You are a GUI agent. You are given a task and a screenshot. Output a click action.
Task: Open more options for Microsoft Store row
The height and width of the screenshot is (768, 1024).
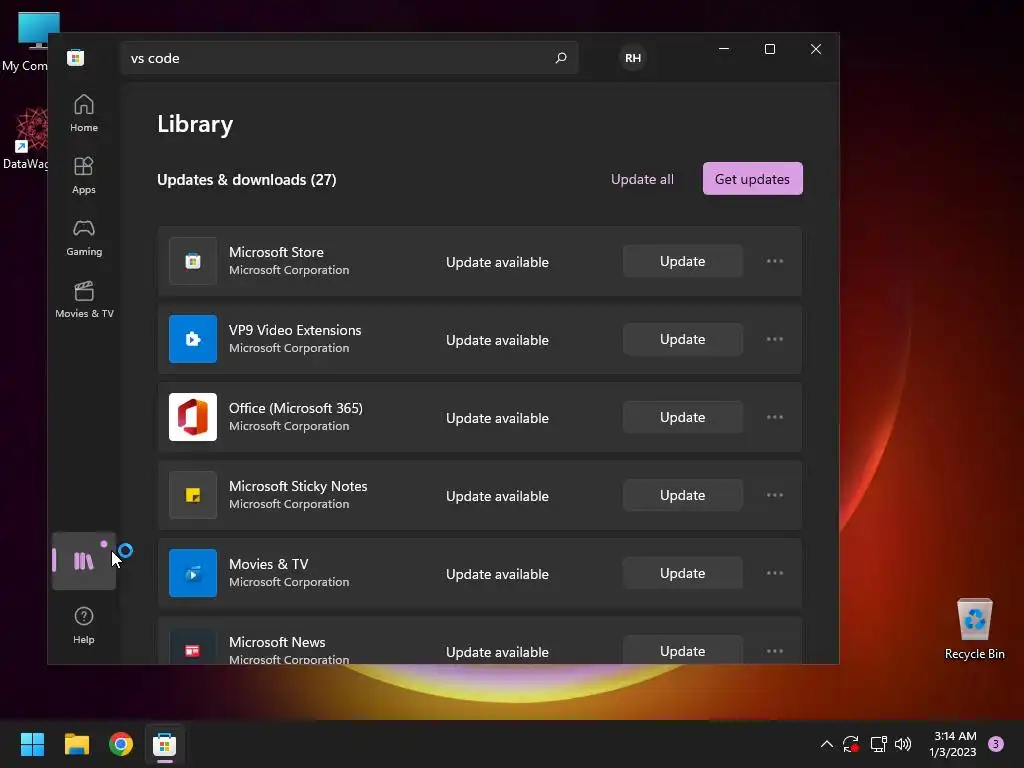(775, 261)
